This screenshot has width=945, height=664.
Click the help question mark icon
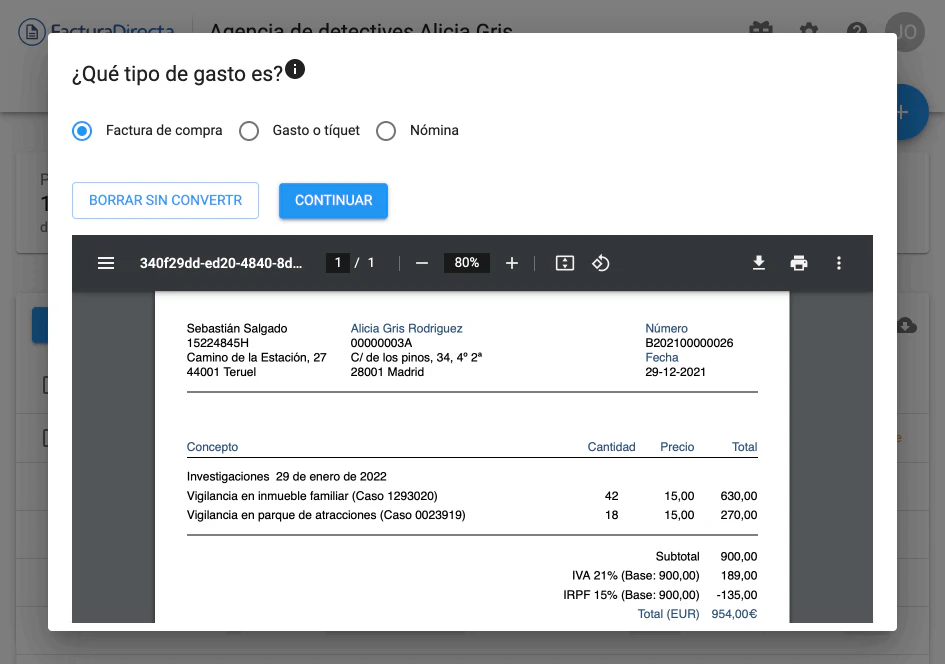856,30
